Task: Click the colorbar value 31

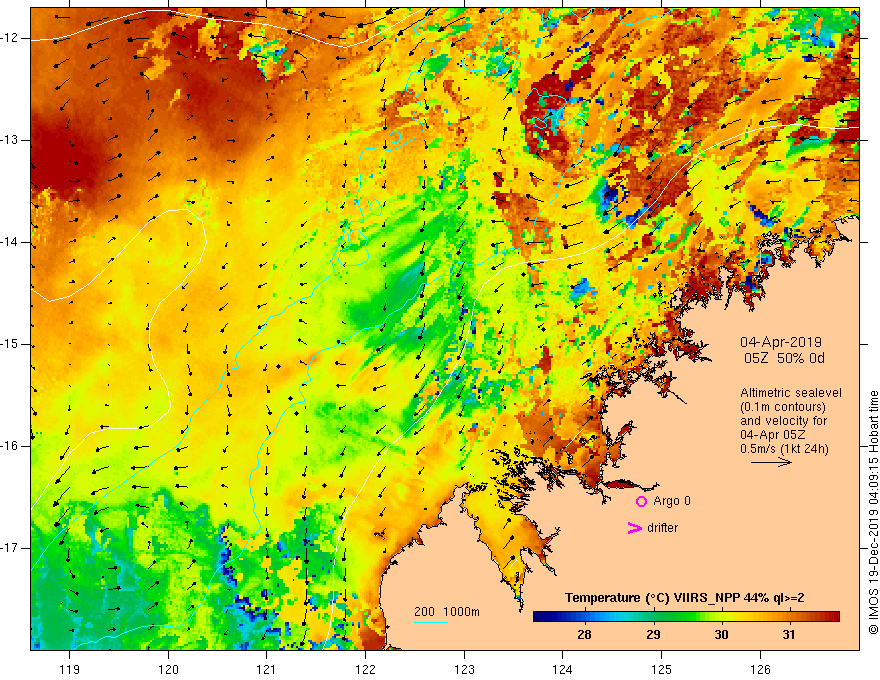Action: [x=789, y=635]
